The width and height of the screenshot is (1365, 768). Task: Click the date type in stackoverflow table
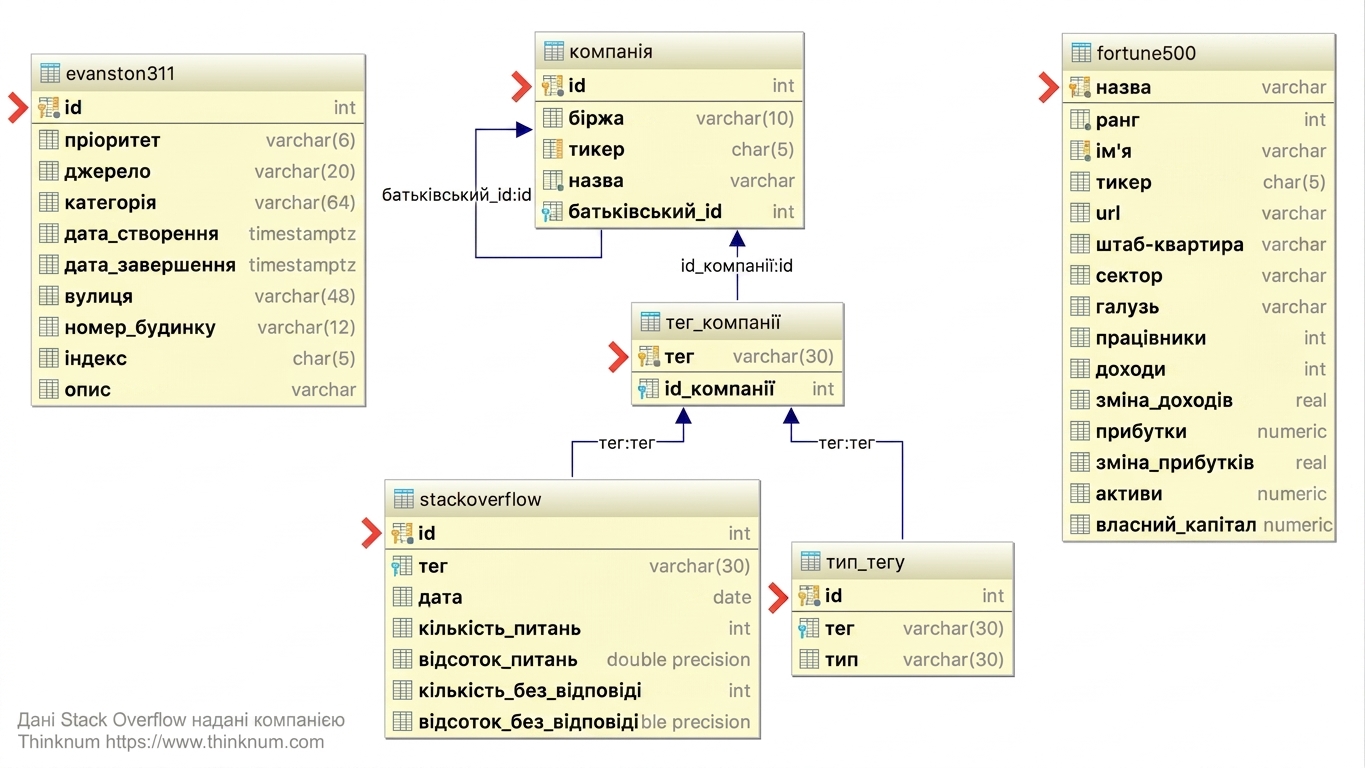tap(732, 597)
